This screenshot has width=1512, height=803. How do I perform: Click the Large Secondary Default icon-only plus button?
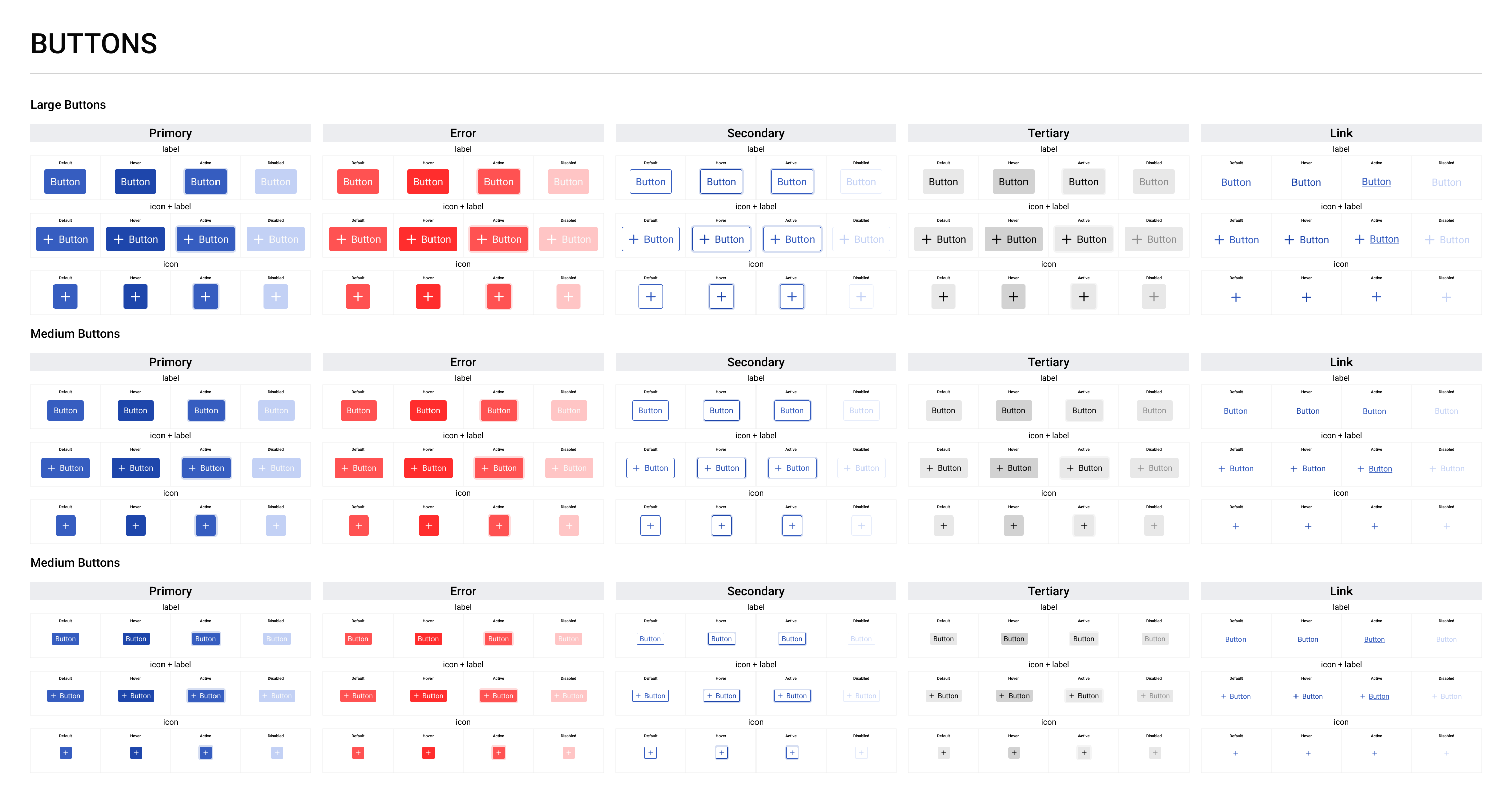(651, 297)
